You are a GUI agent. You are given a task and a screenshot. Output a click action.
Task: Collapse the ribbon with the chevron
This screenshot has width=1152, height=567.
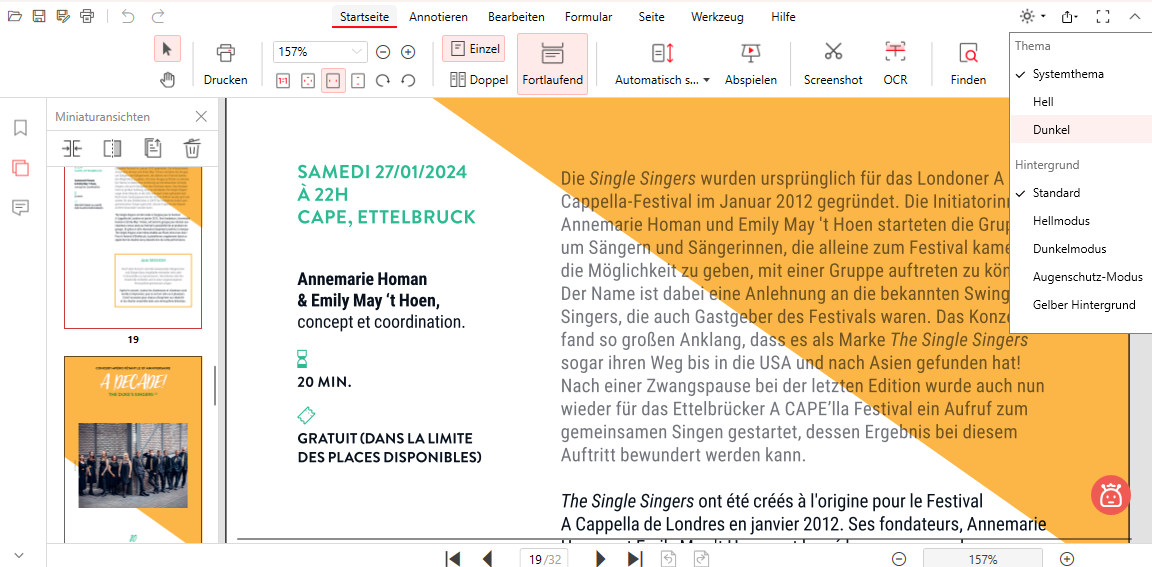(x=1134, y=16)
